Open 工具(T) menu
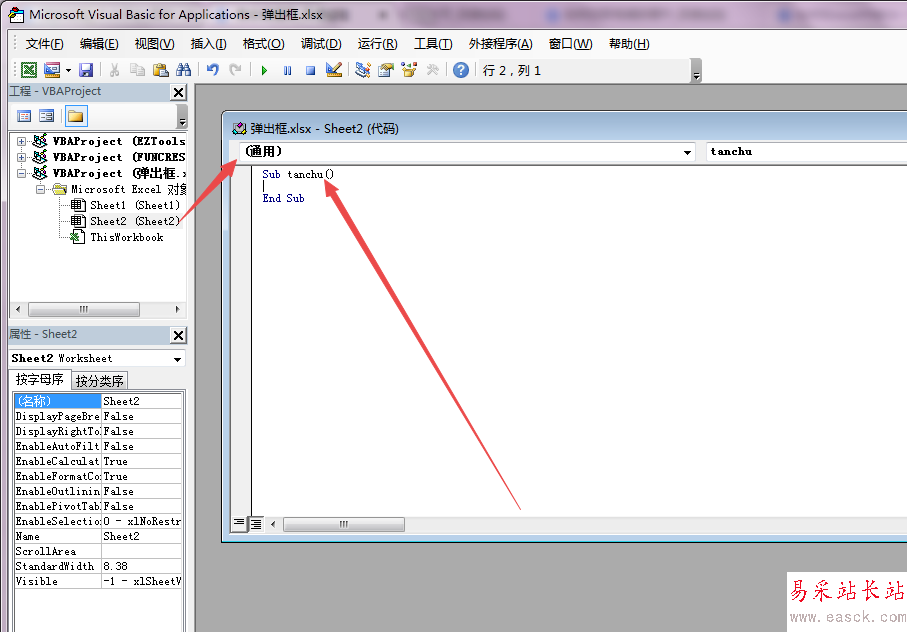The height and width of the screenshot is (632, 907). [433, 44]
